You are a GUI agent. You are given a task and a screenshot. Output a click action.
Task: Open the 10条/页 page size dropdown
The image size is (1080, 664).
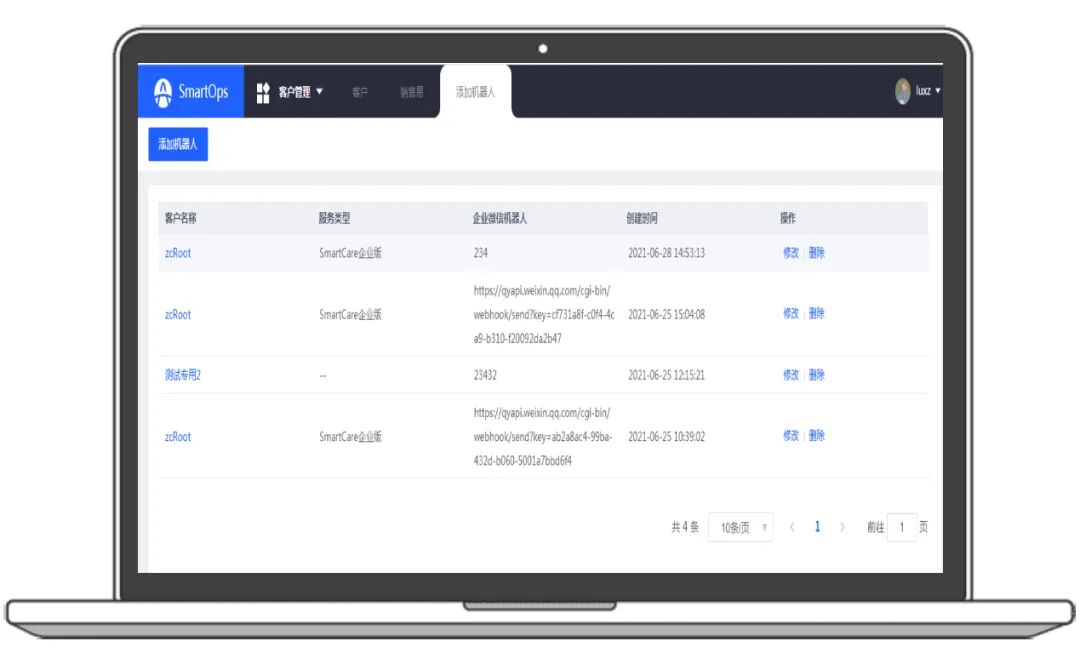pos(740,528)
